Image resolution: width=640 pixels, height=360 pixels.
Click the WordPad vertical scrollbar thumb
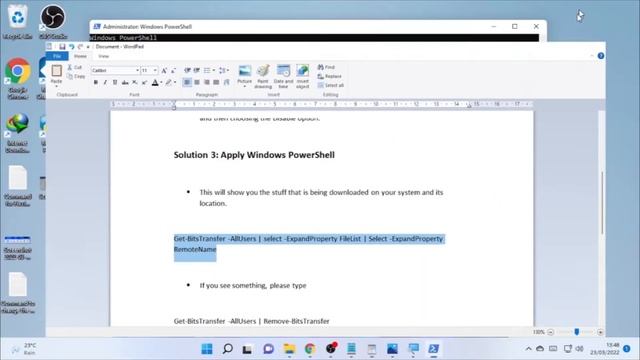click(x=602, y=203)
